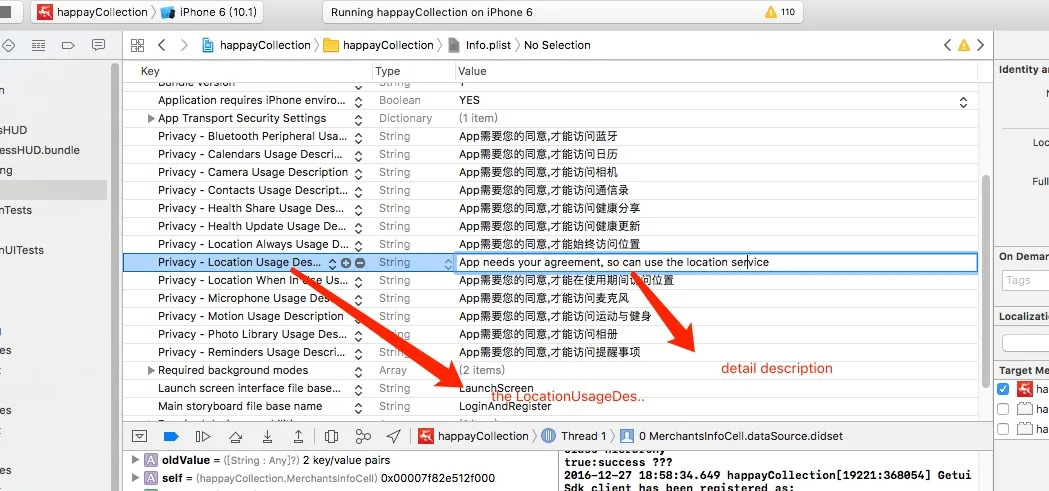The width and height of the screenshot is (1049, 491).
Task: Click No Selection in jump bar
Action: coord(557,45)
